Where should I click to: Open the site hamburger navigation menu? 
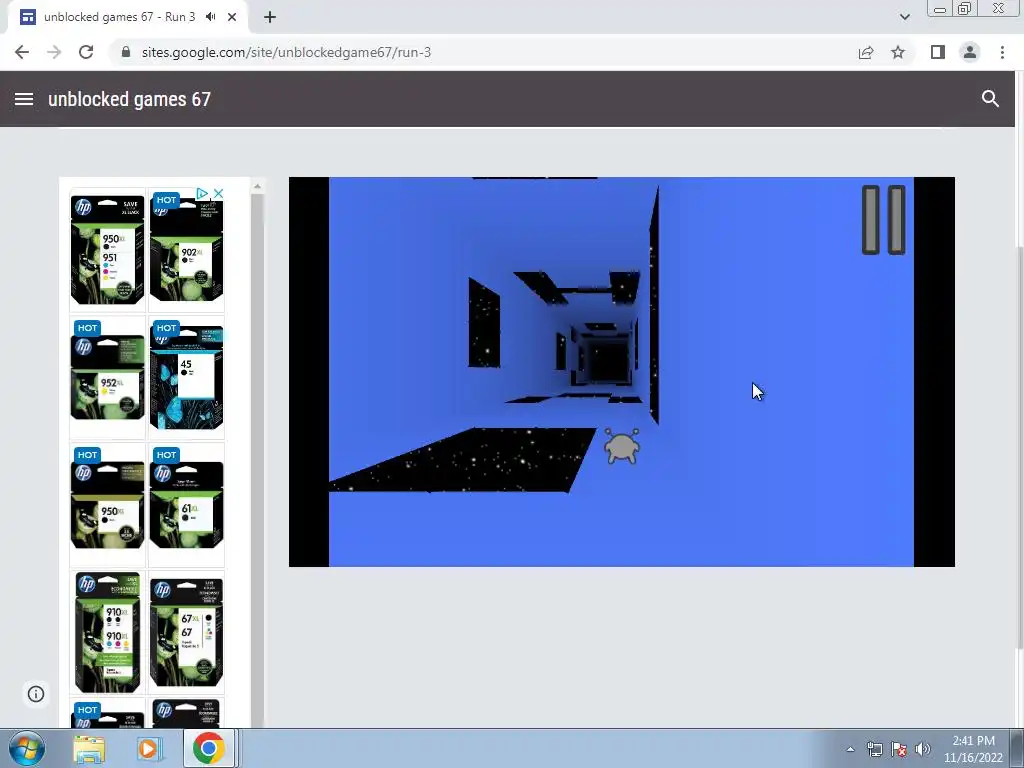[x=24, y=99]
